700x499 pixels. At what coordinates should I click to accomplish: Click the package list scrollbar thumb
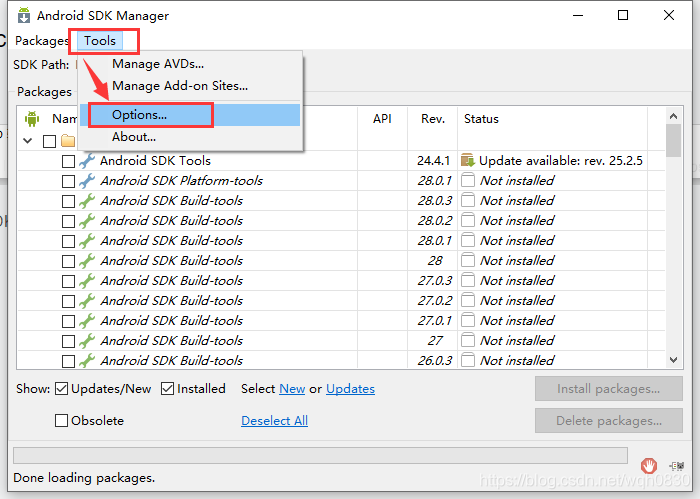tap(674, 141)
